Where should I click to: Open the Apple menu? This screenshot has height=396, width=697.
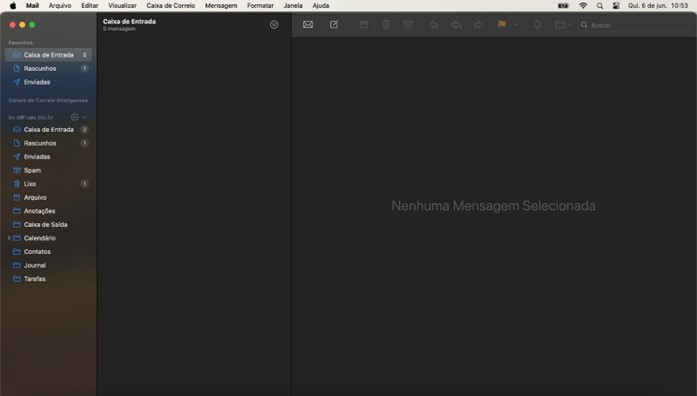(x=13, y=6)
